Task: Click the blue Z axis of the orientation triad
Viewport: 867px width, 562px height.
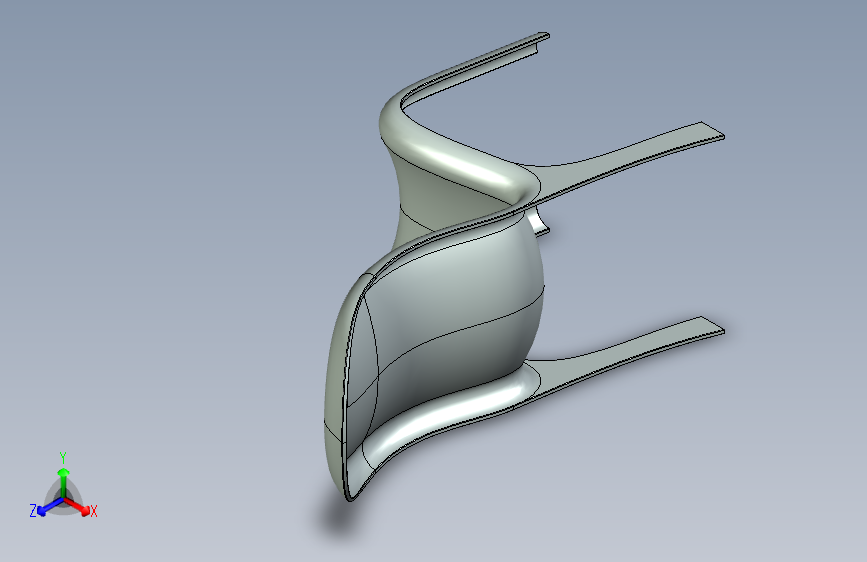Action: pos(51,505)
